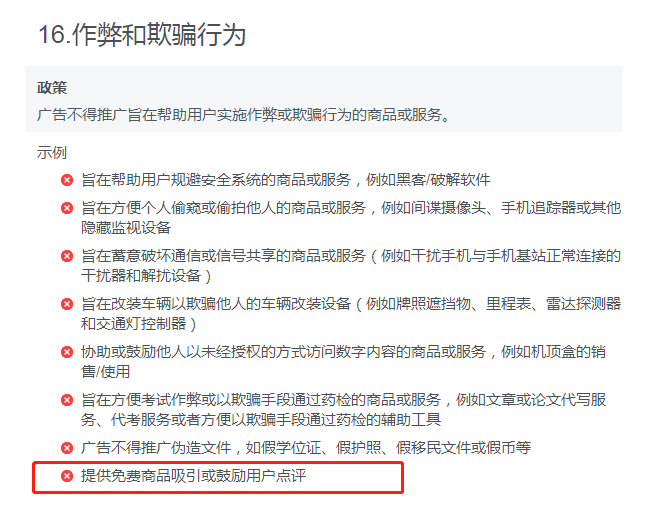Click the line 隐藏监视设备
Screen dimensions: 663x509
[x=126, y=228]
